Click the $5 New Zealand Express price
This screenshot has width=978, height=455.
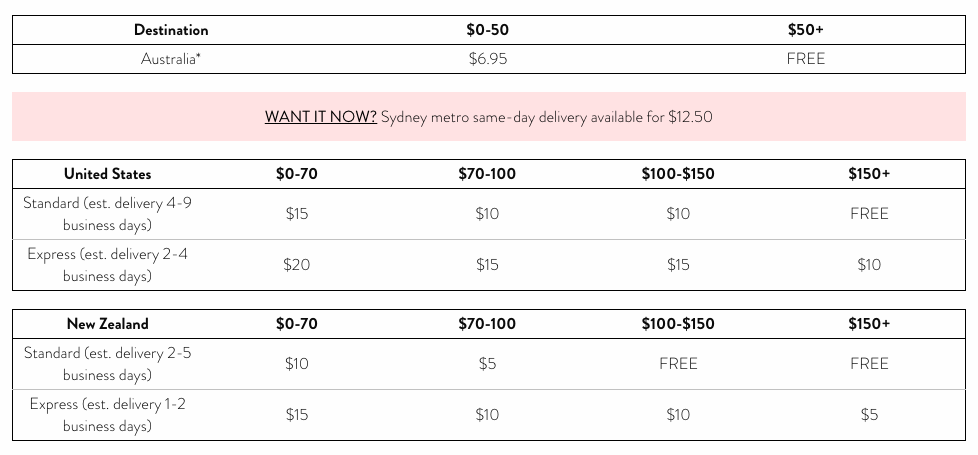tap(869, 415)
